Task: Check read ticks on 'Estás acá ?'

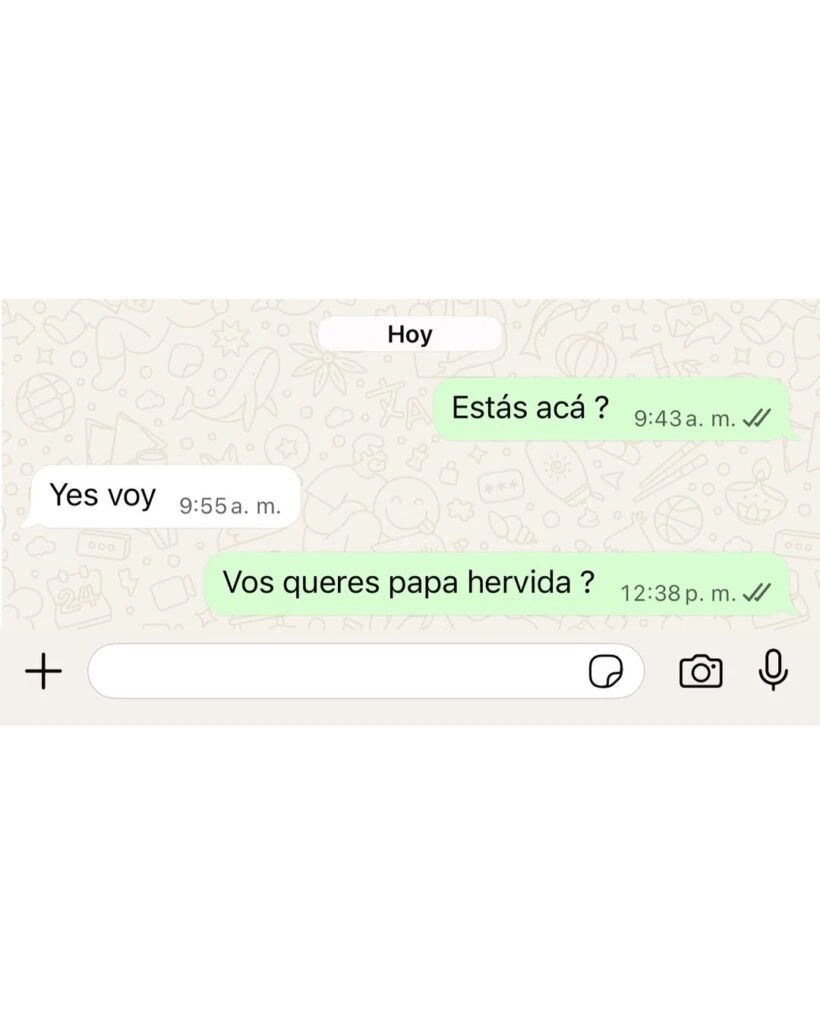Action: 757,418
